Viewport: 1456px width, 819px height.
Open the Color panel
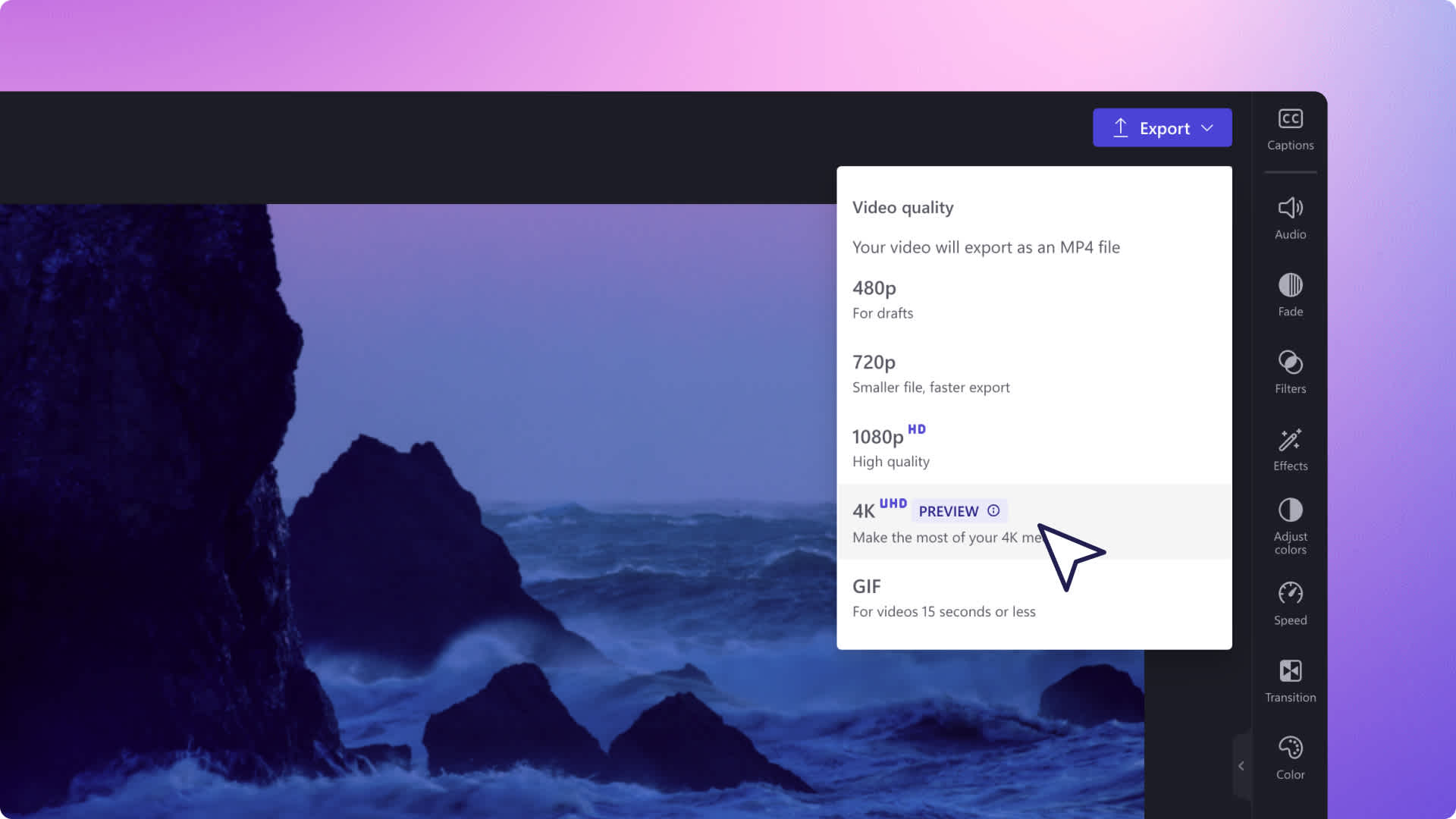(1291, 757)
